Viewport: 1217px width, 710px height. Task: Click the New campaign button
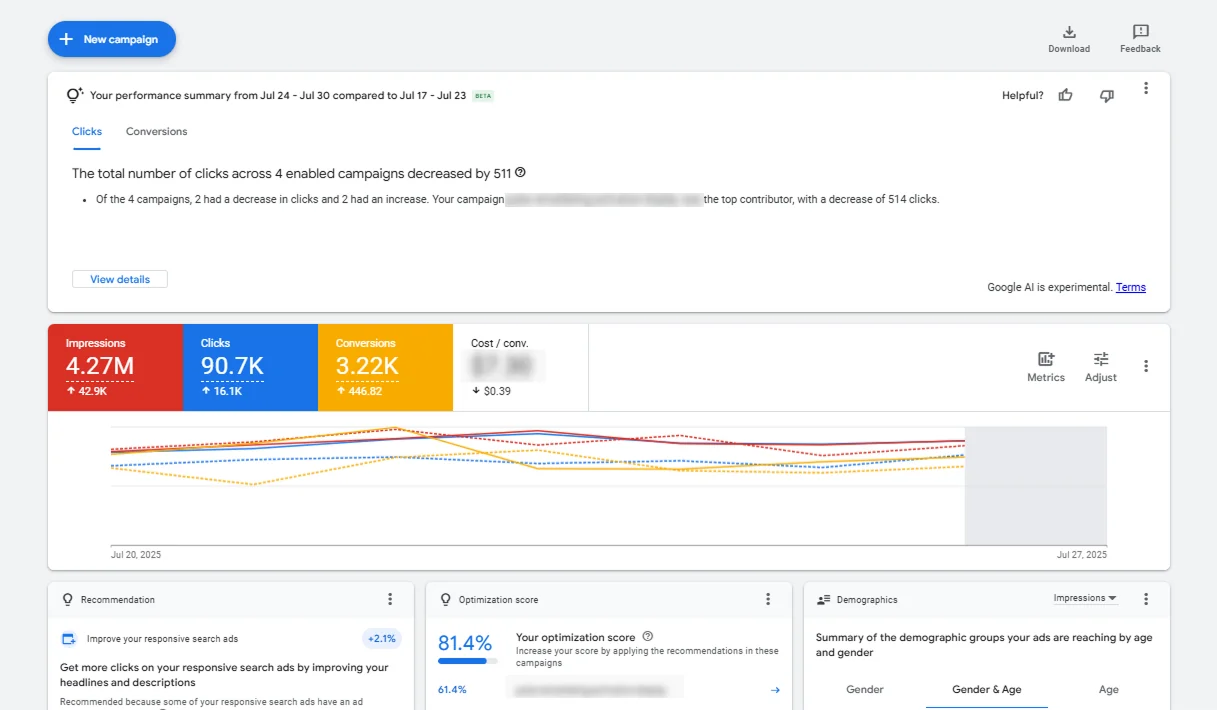(111, 39)
